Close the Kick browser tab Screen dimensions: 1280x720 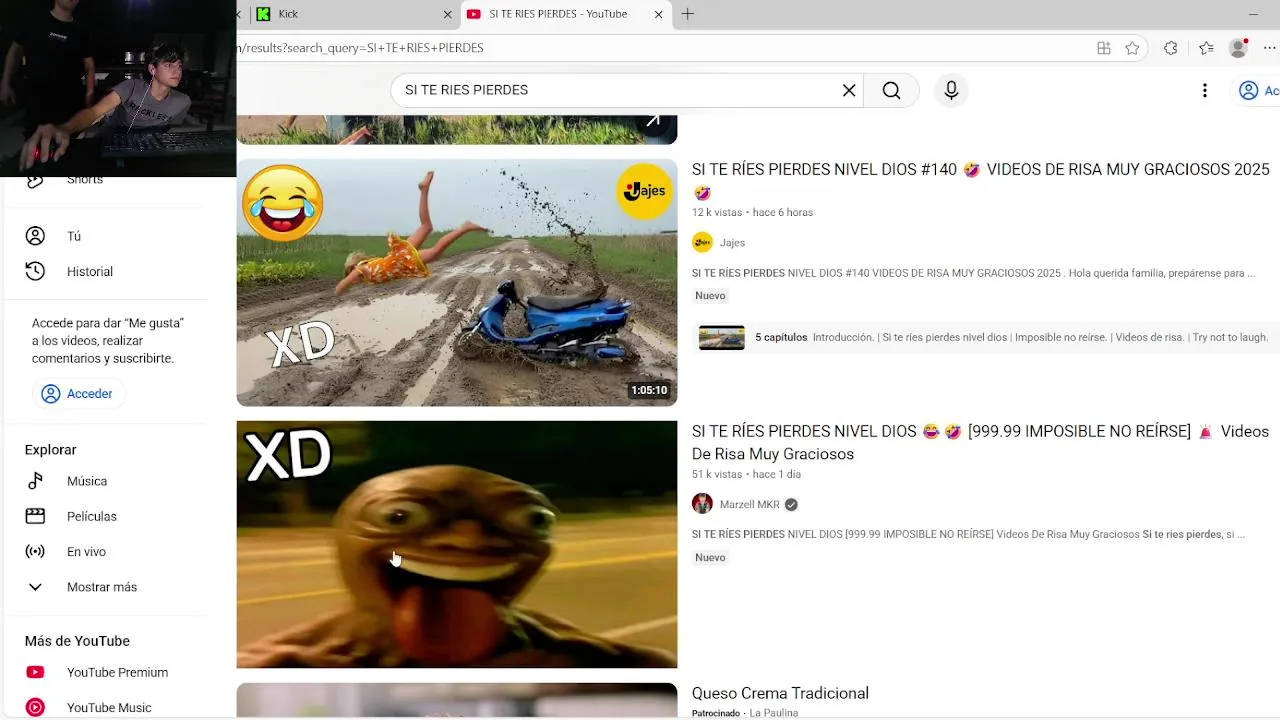[448, 14]
